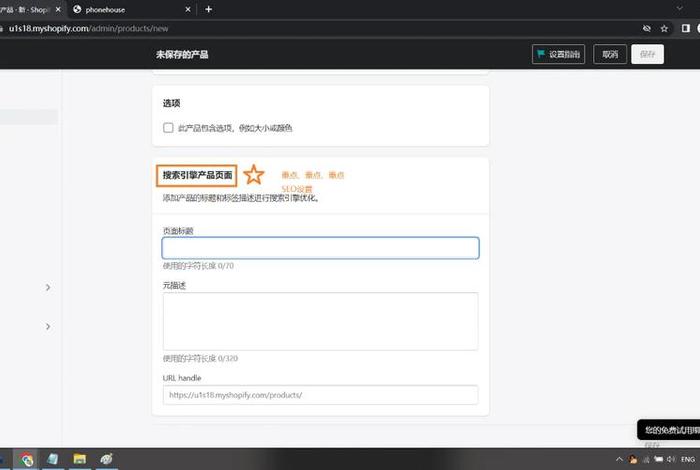This screenshot has height=470, width=700.
Task: Open the fourth taskbar application icon
Action: tap(106, 459)
